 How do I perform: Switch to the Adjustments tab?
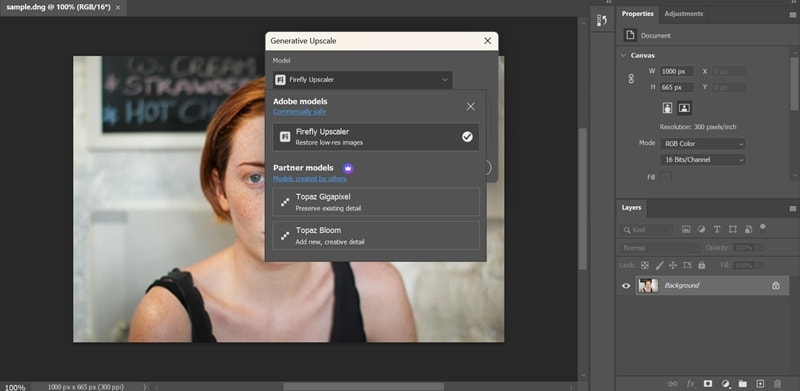[x=684, y=14]
